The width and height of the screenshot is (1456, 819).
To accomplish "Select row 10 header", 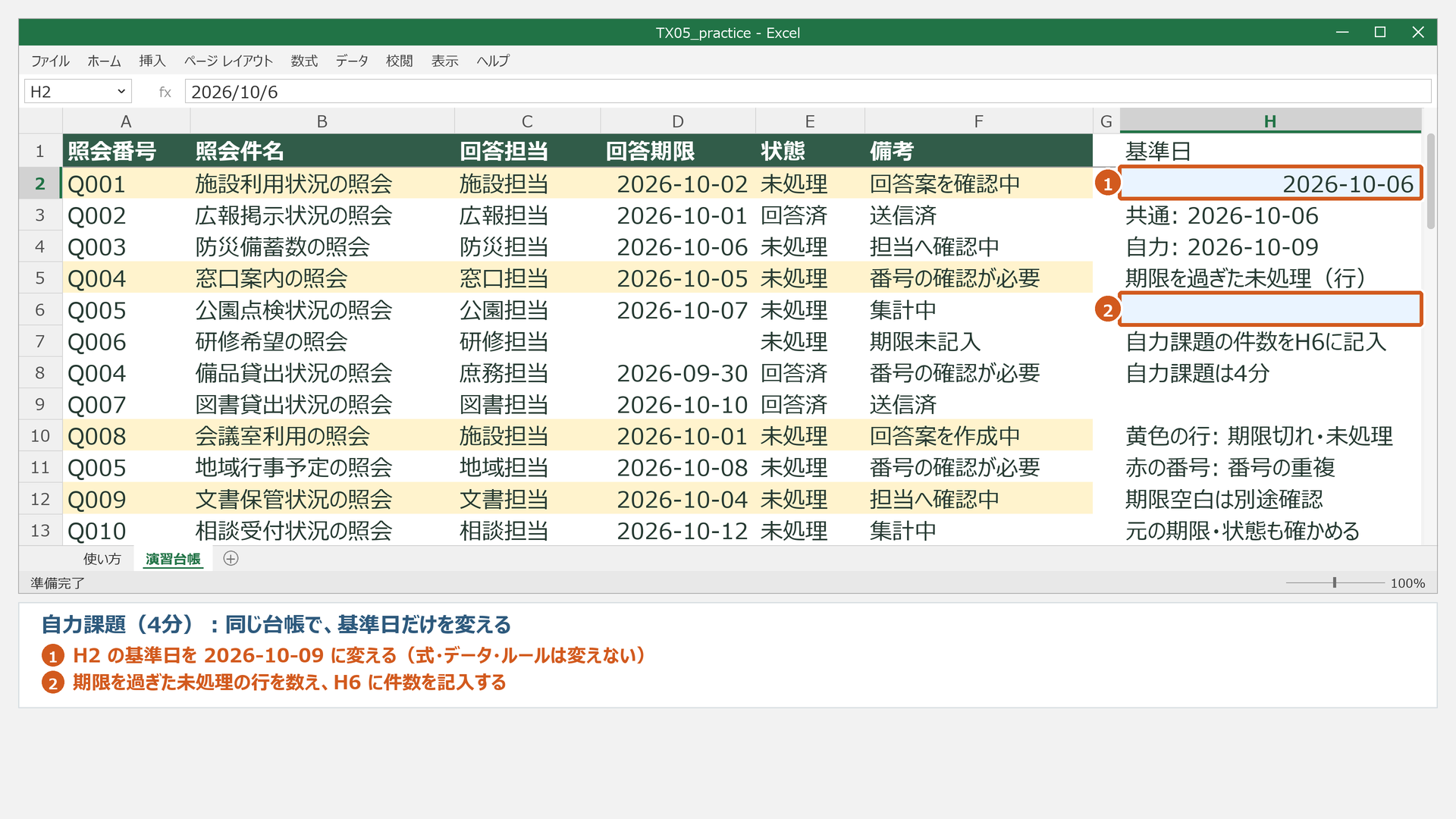I will pos(40,436).
